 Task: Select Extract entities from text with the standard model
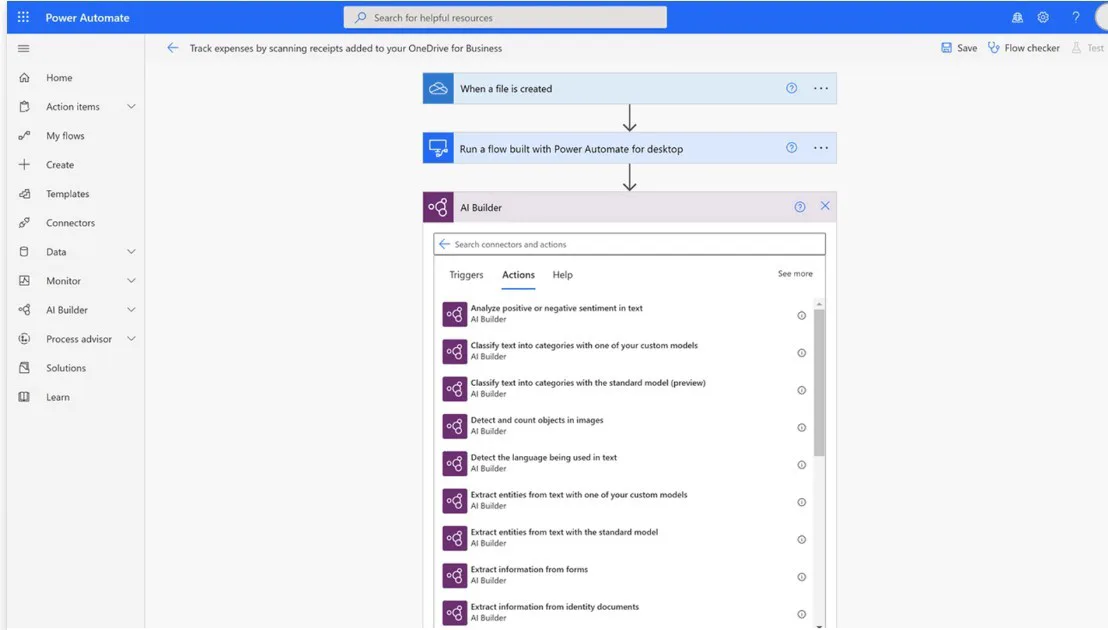625,538
